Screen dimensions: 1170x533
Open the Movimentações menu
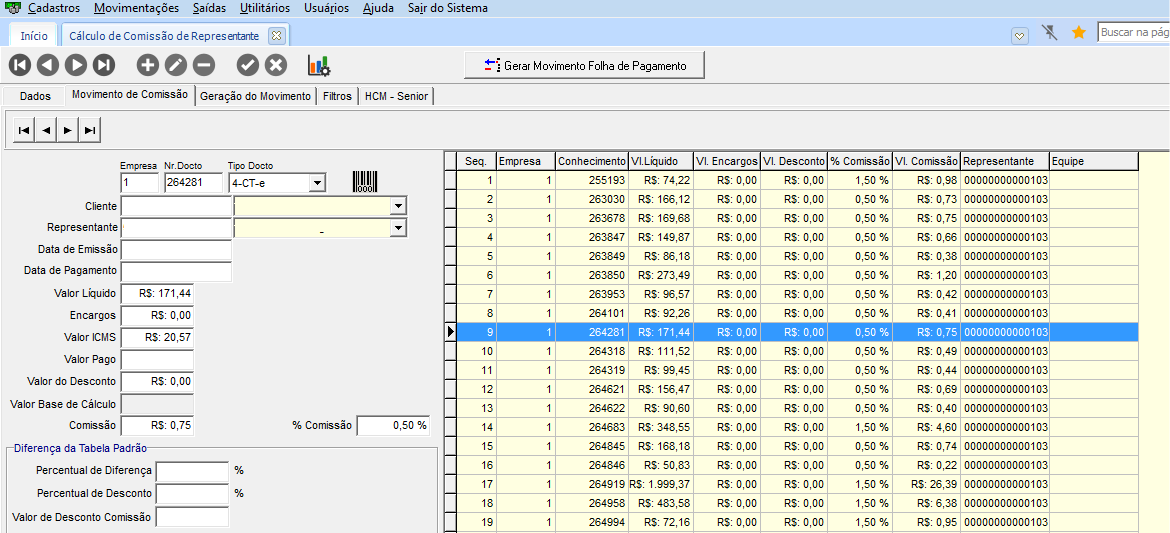pyautogui.click(x=137, y=8)
